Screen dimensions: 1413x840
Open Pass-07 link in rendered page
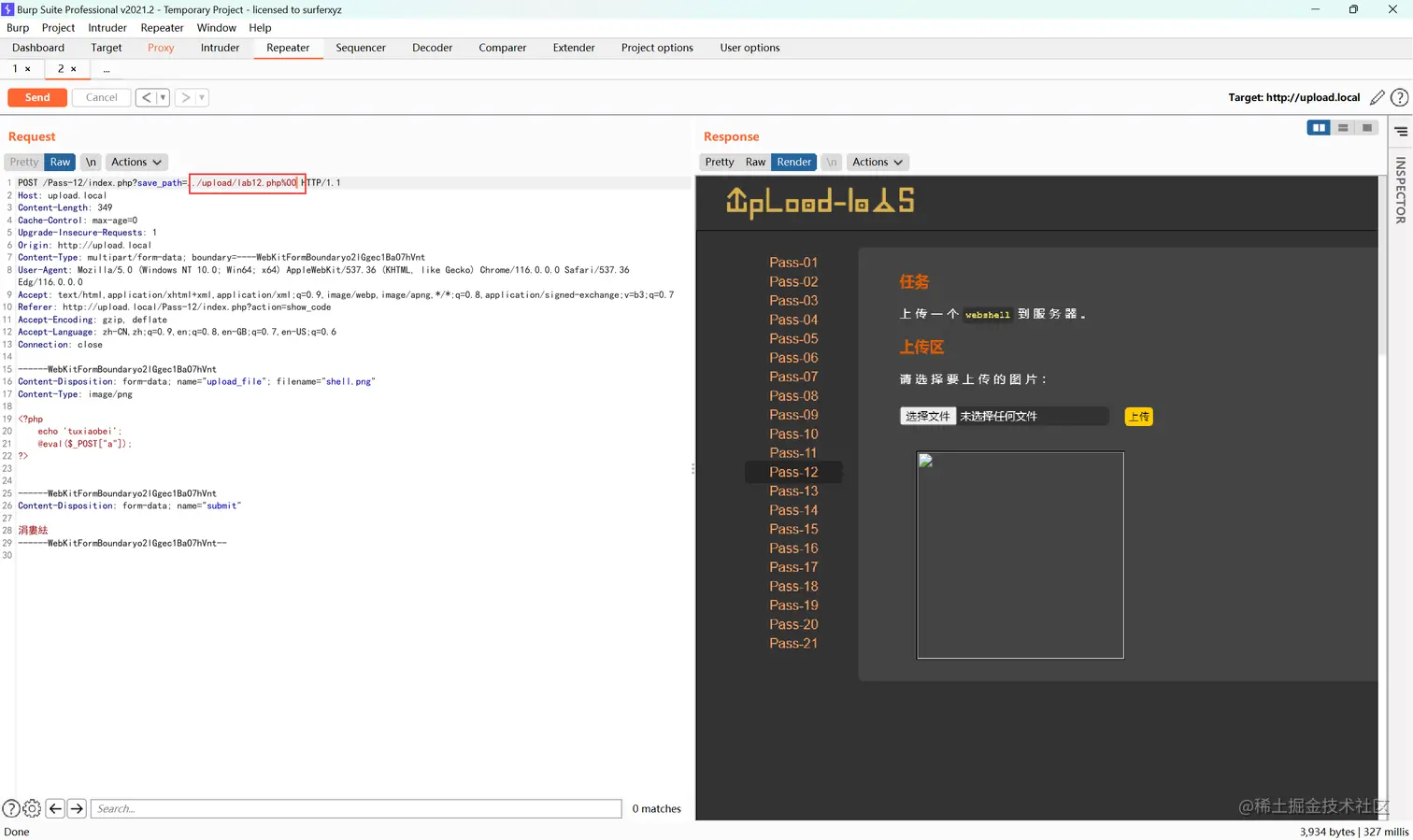(x=793, y=377)
